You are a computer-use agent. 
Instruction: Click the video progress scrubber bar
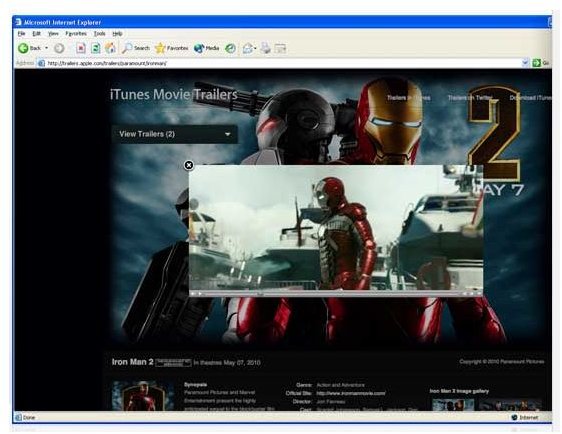332,294
